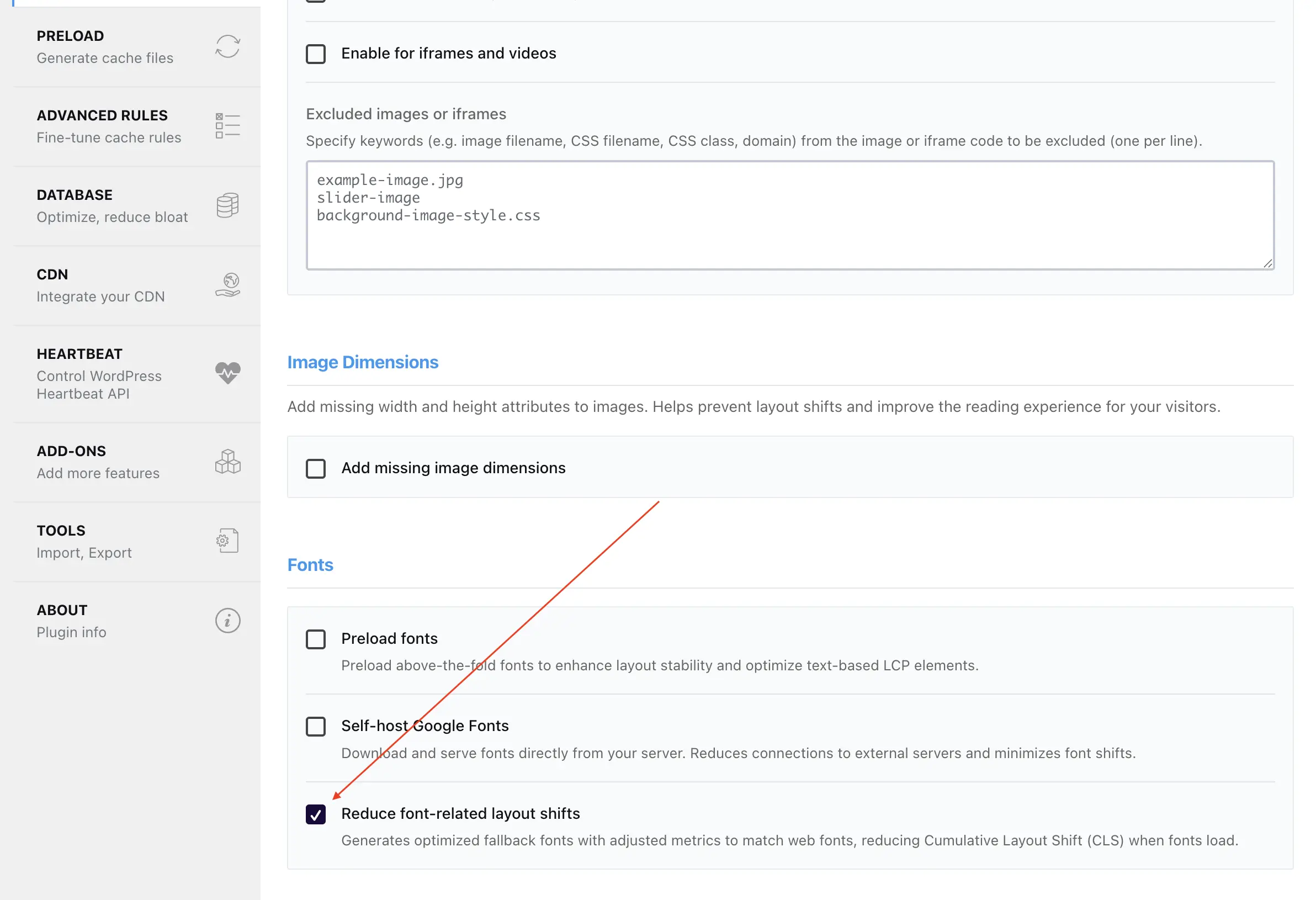
Task: Open the HEARTBEAT settings section
Action: click(79, 354)
